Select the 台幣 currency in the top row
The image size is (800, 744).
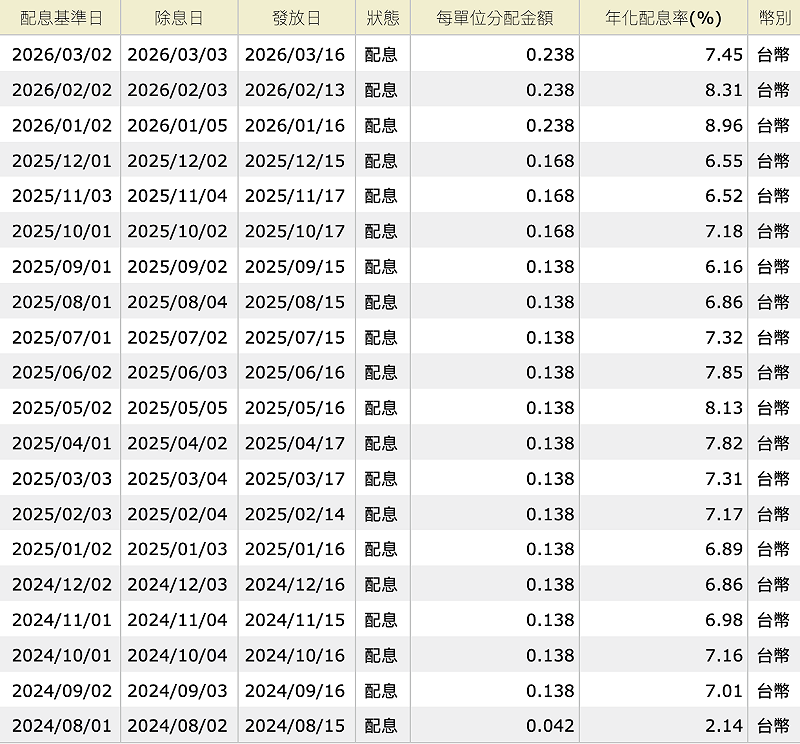coord(771,55)
